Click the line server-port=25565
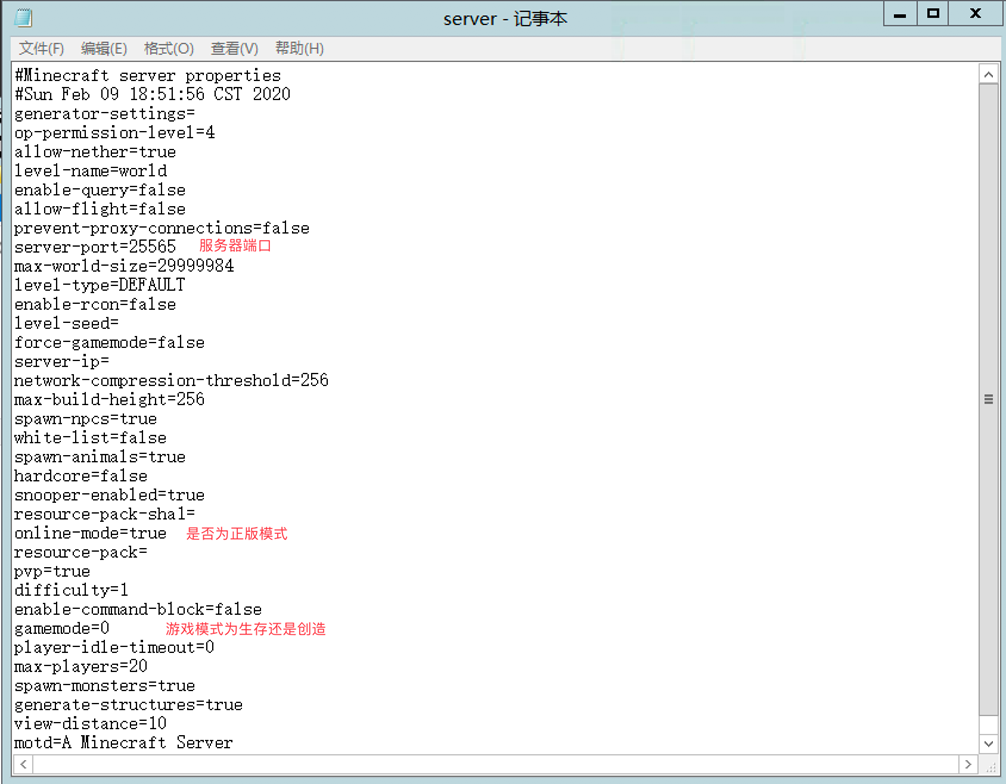 tap(95, 247)
